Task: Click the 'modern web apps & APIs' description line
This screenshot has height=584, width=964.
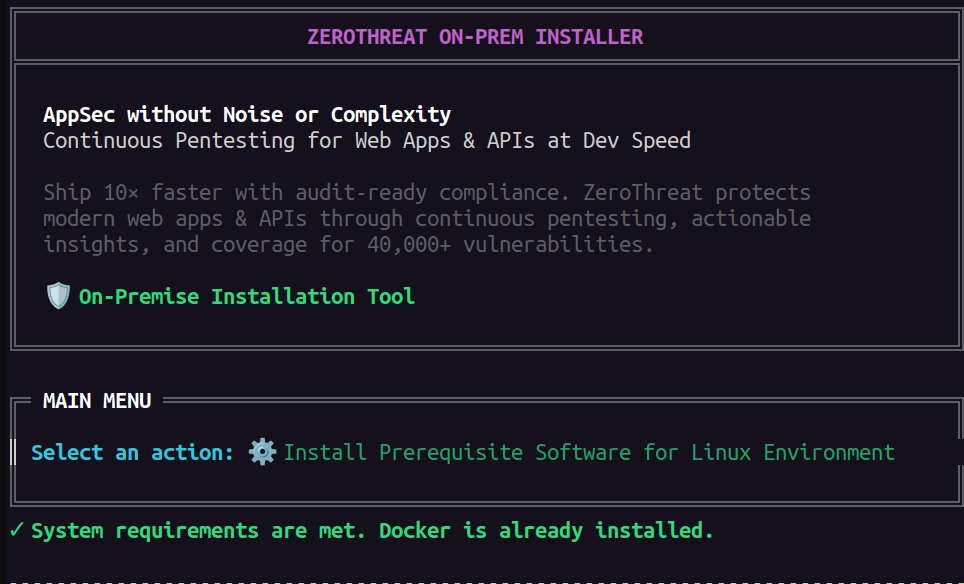Action: coord(427,219)
